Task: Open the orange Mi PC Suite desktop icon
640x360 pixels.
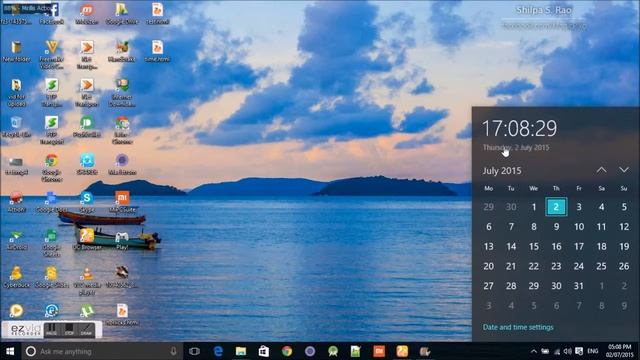Action: [x=122, y=202]
